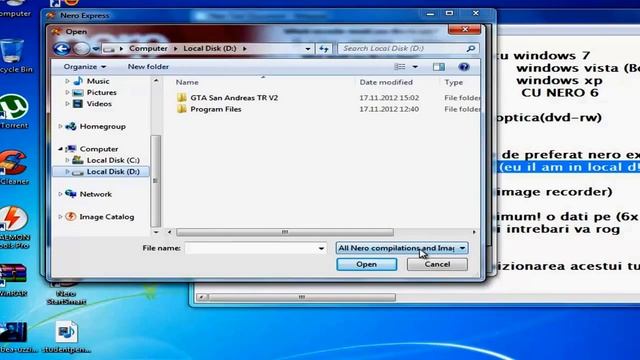The height and width of the screenshot is (360, 640).
Task: Select Local Disk (C:) in the tree
Action: [113, 160]
